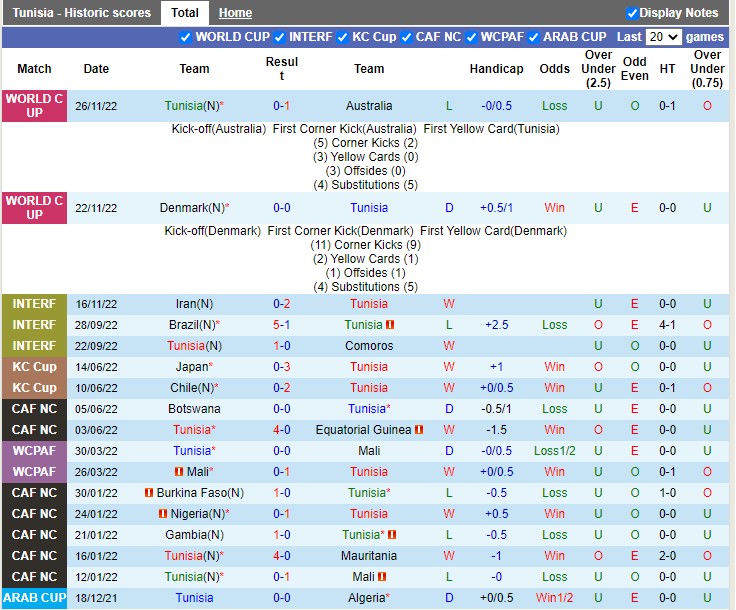
Task: Click (11) Corner Kicks (9) note
Action: [x=365, y=245]
